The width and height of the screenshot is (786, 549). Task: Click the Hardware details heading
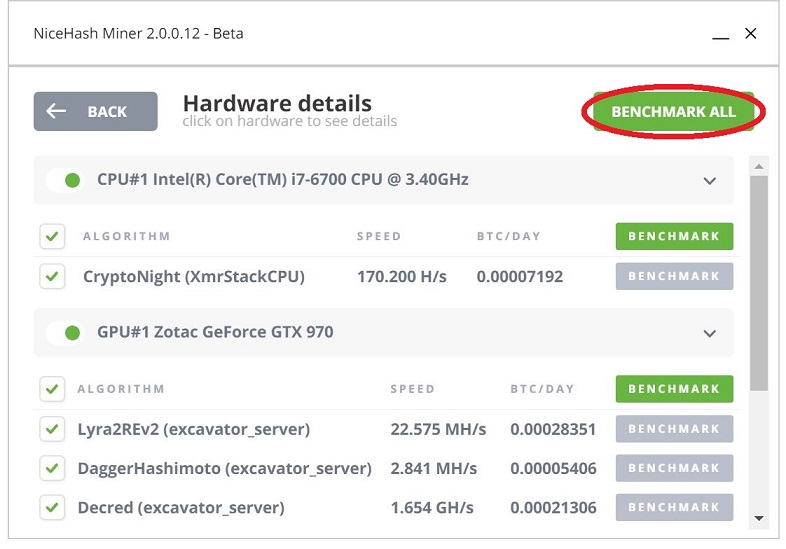pyautogui.click(x=277, y=103)
